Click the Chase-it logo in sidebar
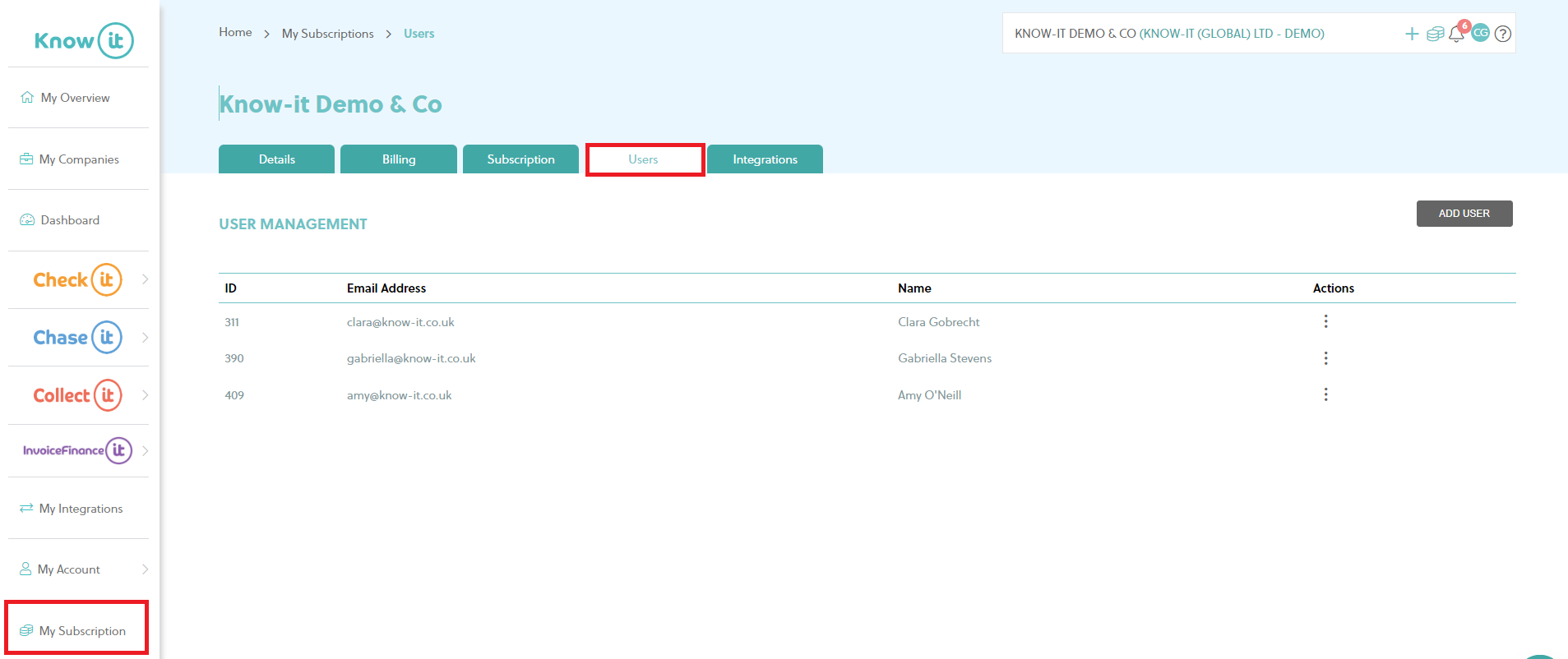This screenshot has width=1568, height=659. click(77, 337)
